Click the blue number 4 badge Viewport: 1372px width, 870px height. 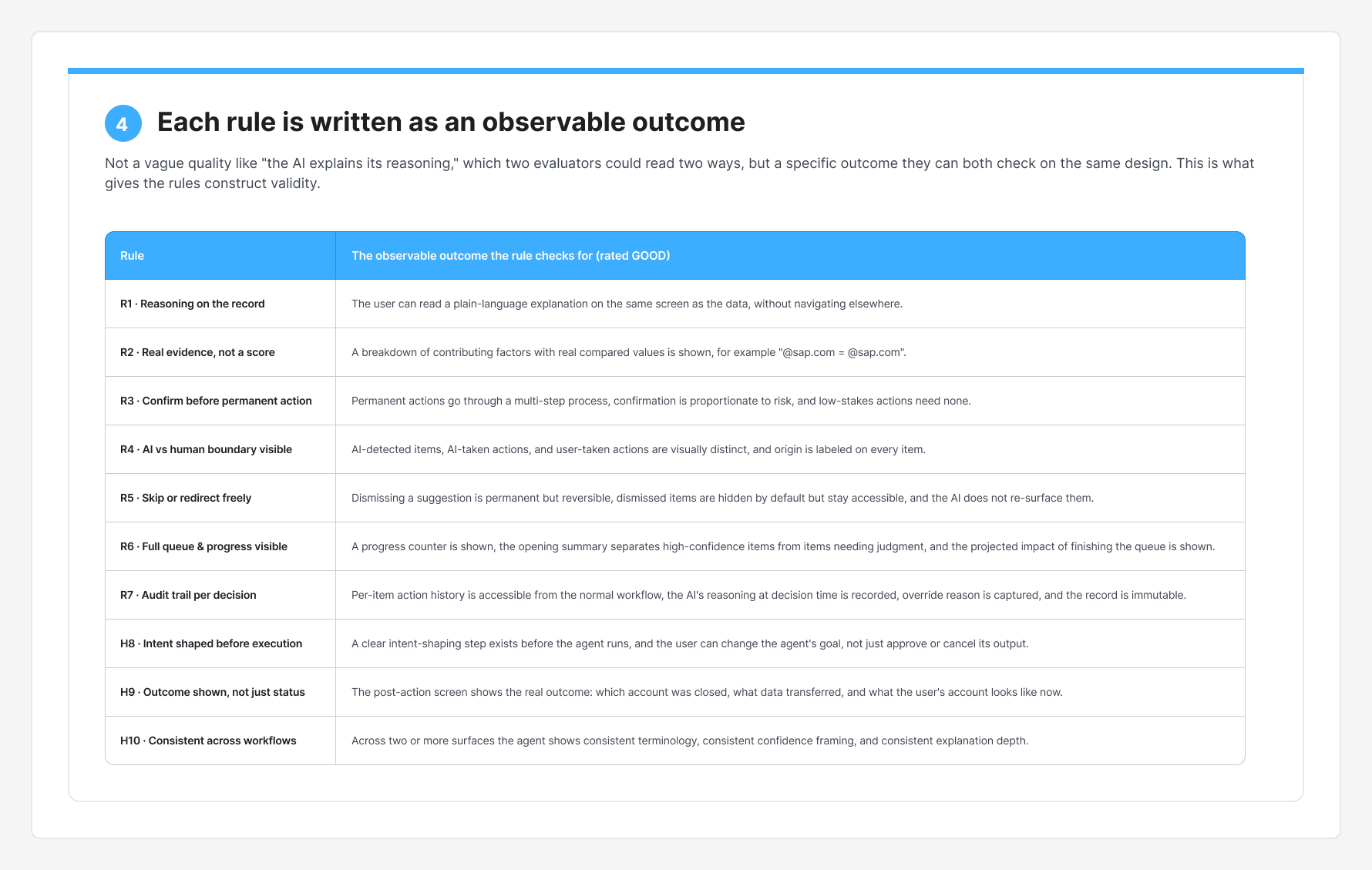(123, 123)
